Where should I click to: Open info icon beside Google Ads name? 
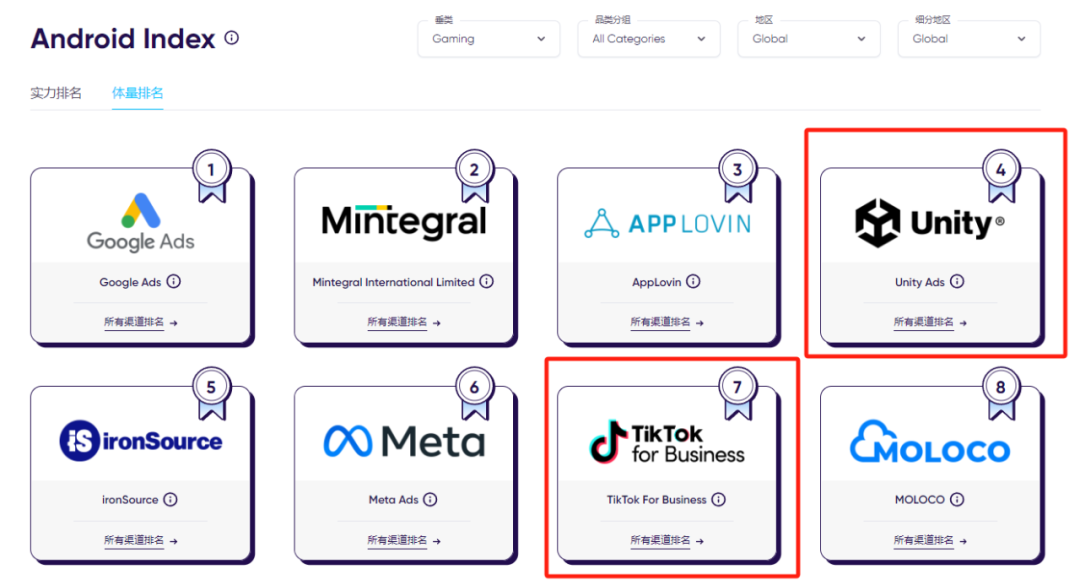tap(174, 281)
